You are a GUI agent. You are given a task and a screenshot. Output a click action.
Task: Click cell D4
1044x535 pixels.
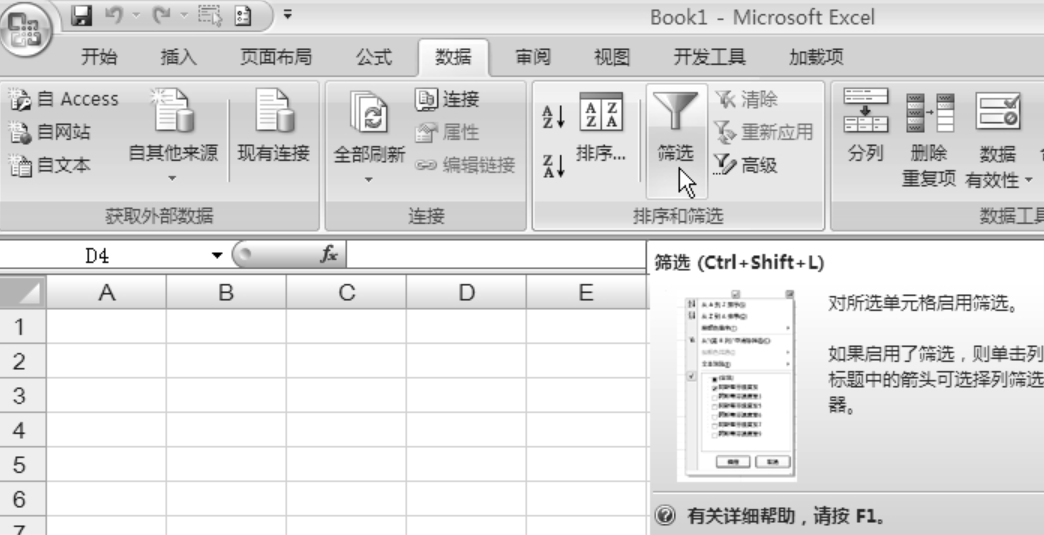tap(465, 430)
